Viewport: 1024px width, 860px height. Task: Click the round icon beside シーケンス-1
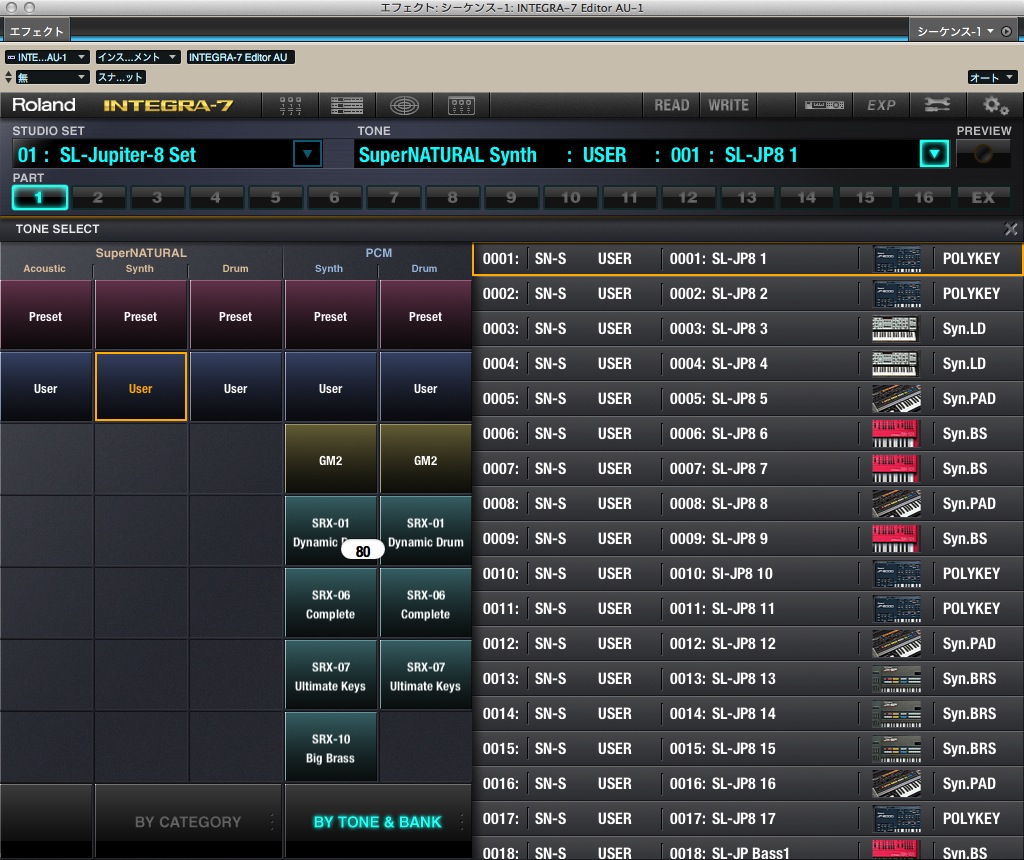(x=1006, y=31)
